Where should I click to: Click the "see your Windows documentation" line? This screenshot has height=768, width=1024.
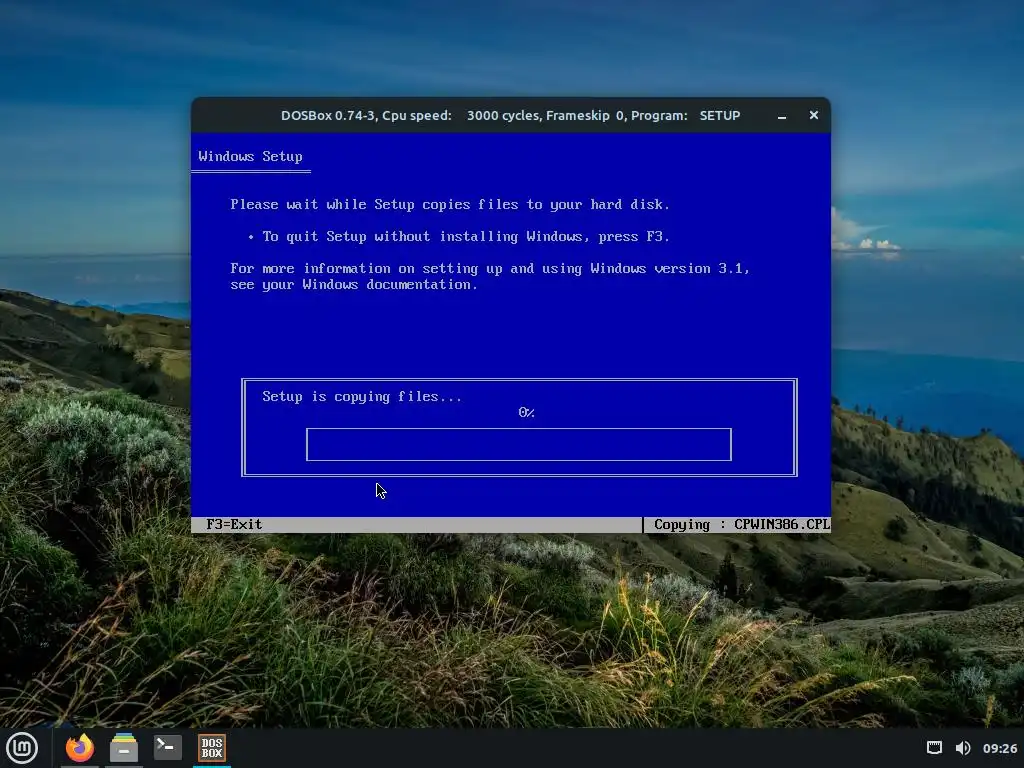coord(353,285)
